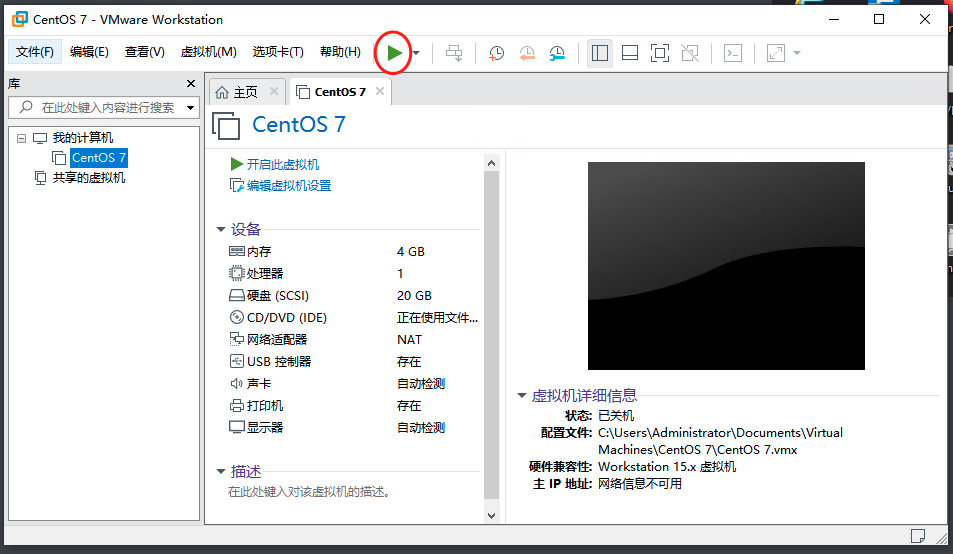Select the USB 控制器 device row

353,361
